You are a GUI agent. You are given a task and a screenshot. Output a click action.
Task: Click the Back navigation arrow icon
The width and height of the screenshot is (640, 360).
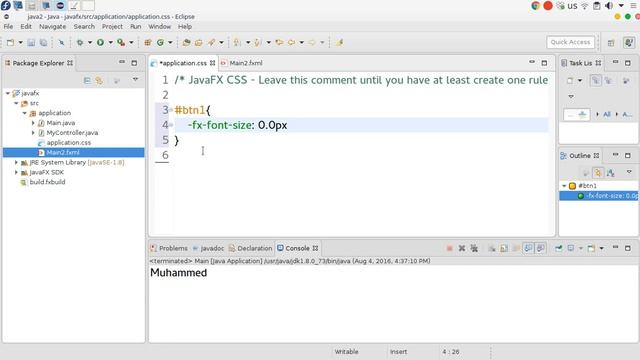click(x=291, y=42)
